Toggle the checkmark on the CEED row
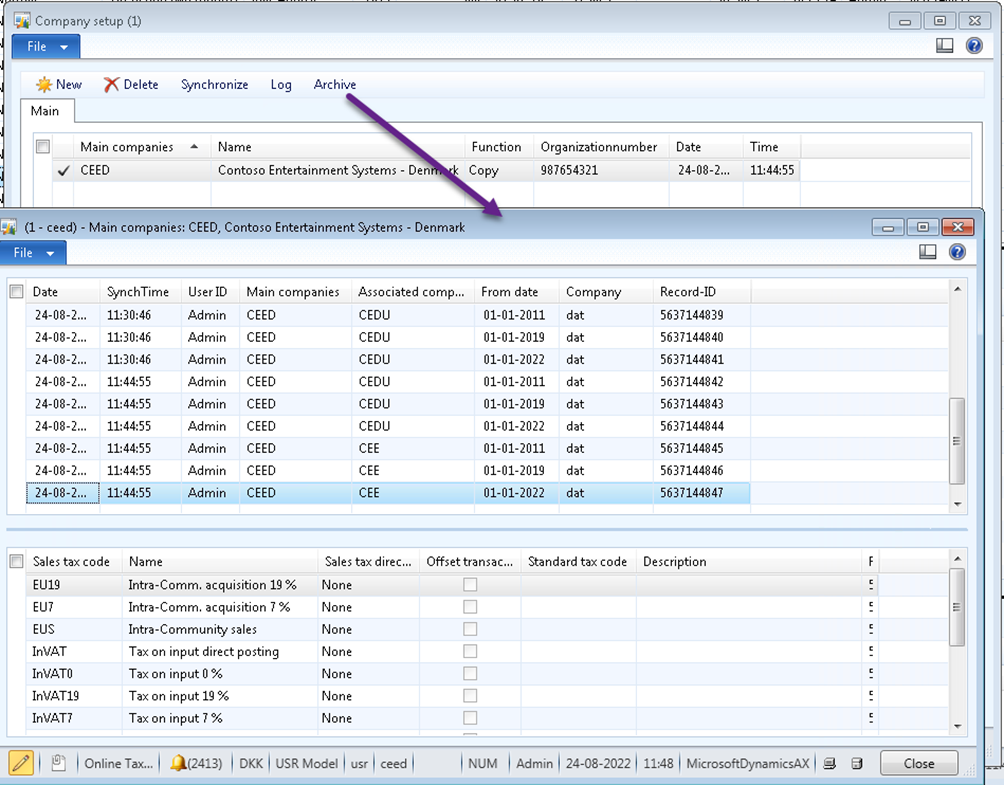1004x785 pixels. [63, 170]
